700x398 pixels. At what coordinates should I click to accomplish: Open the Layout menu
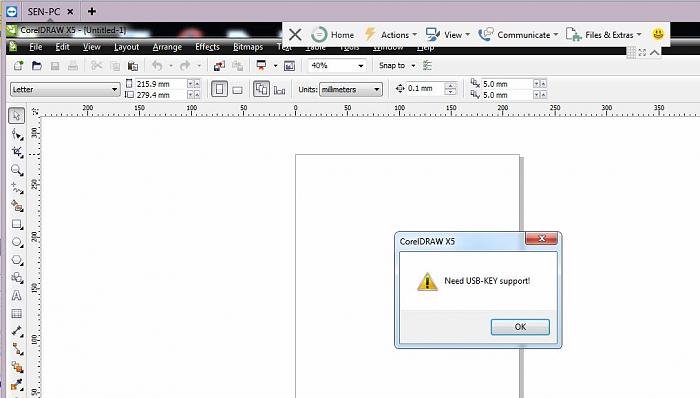coord(126,47)
